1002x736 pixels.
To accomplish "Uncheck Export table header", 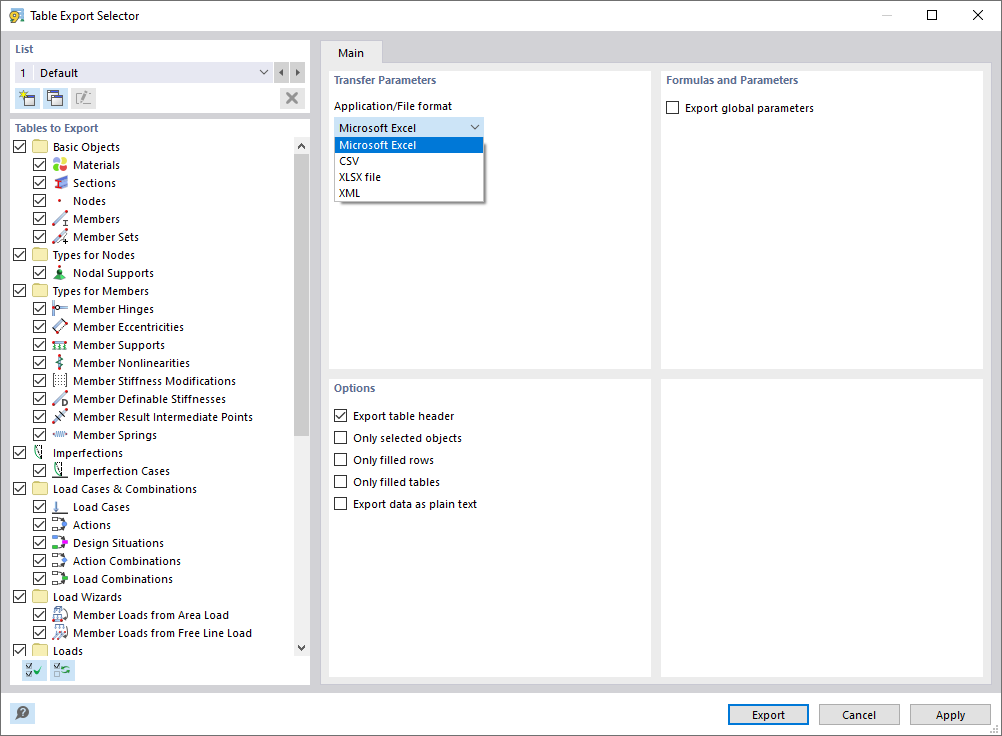I will (x=341, y=415).
